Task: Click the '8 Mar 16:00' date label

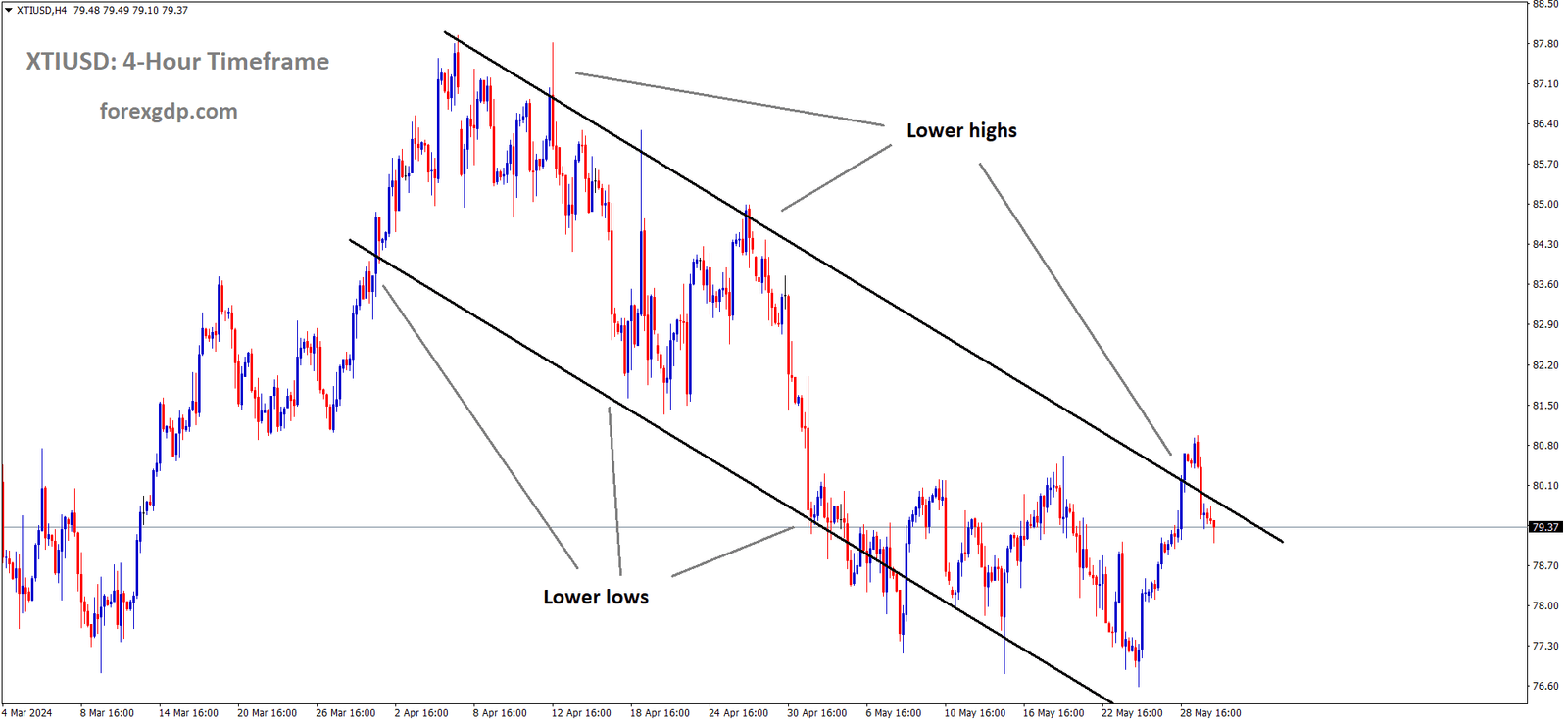Action: pos(107,713)
